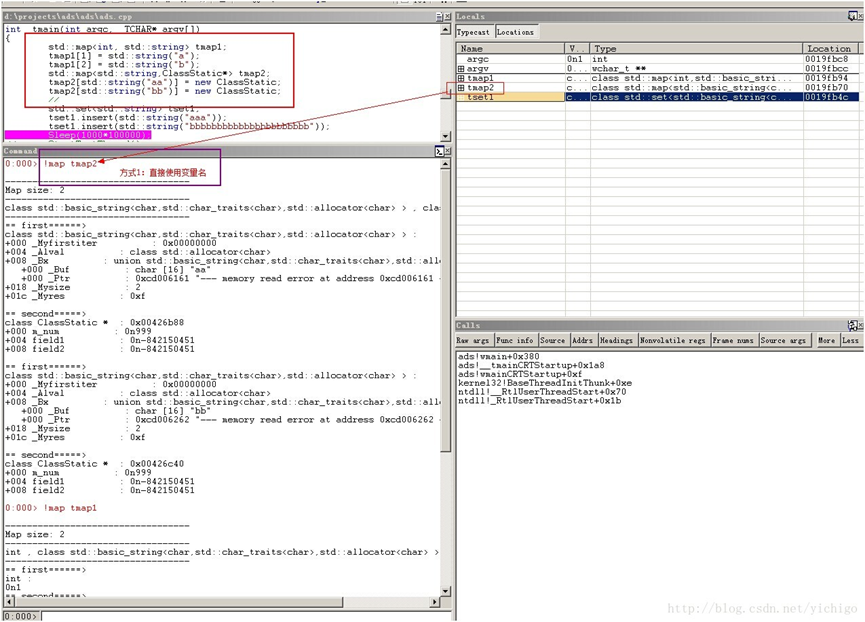This screenshot has height=622, width=865.
Task: Select frame ads!__tmainCRTStartup+0x1a8
Action: click(531, 365)
